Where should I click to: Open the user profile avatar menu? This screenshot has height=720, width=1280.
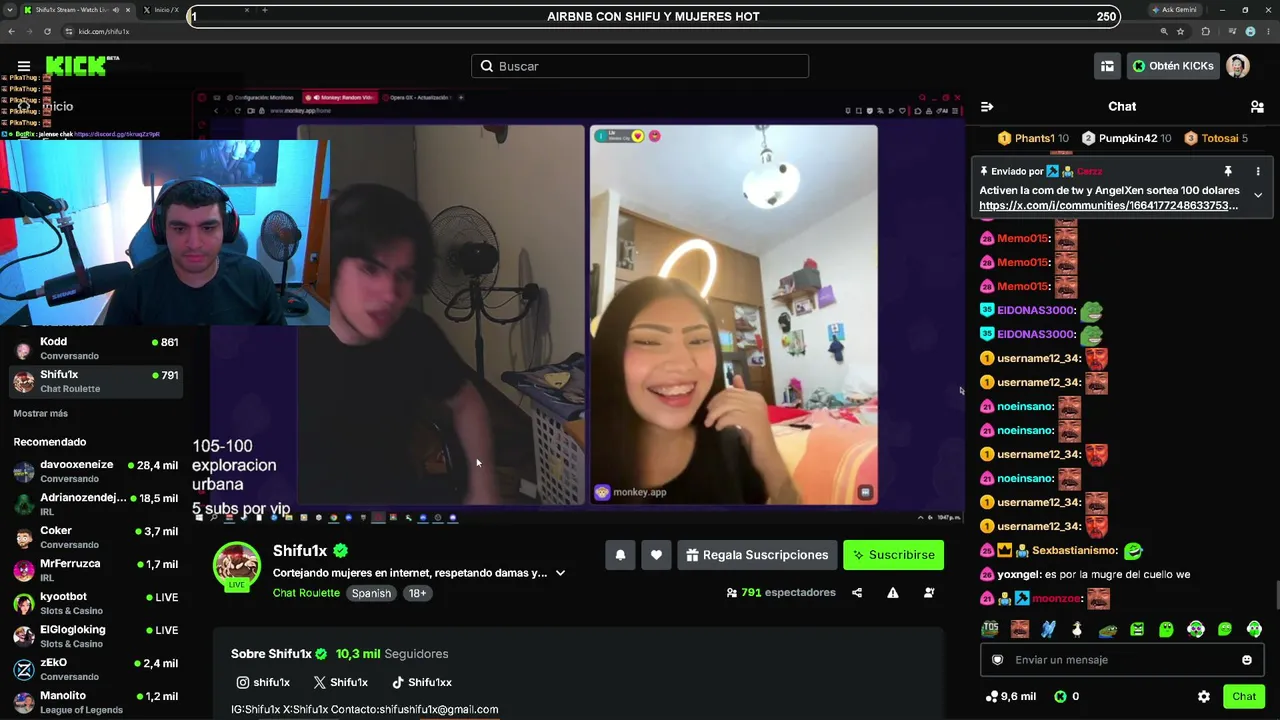pos(1238,66)
